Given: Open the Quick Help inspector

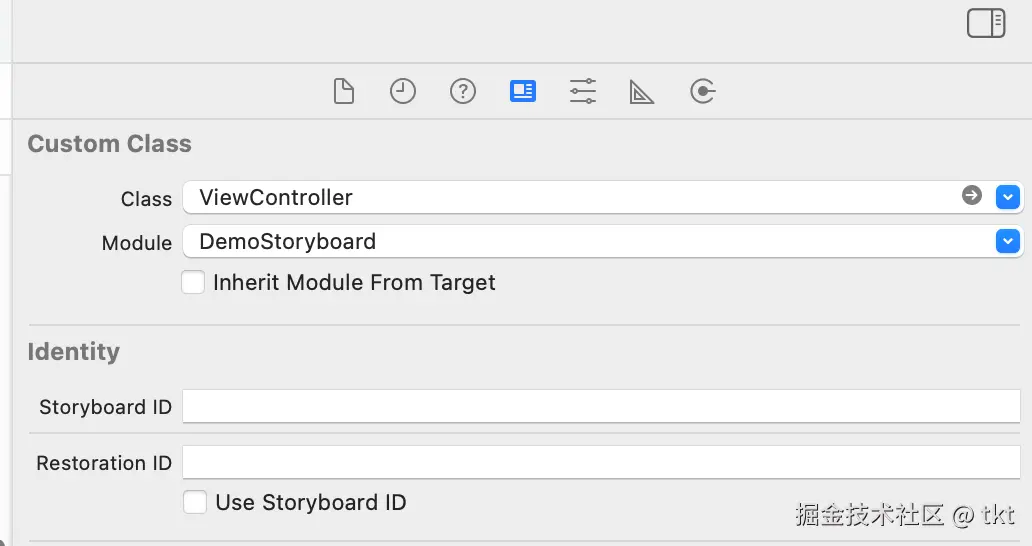Looking at the screenshot, I should (x=462, y=92).
